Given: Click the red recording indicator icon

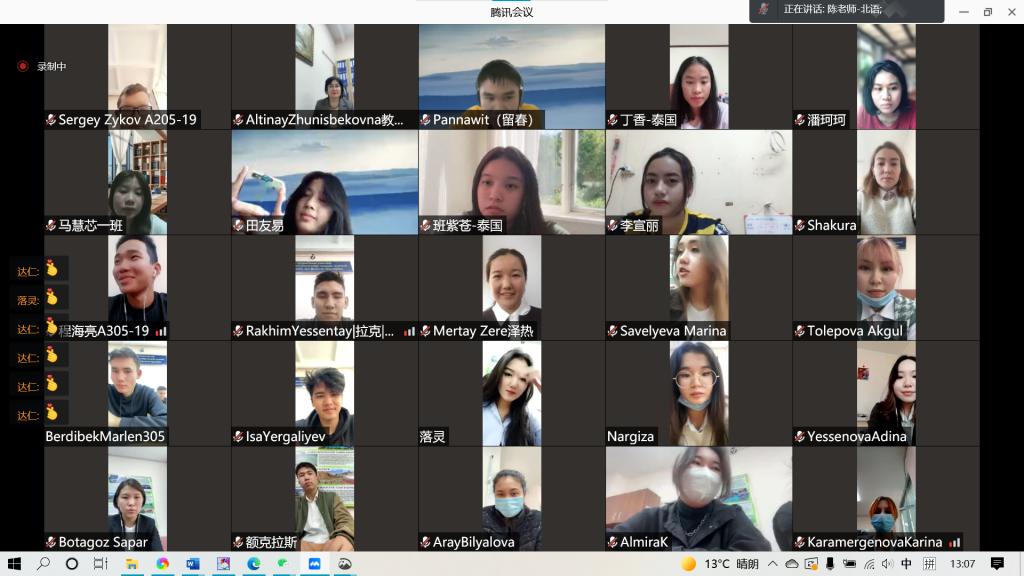Looking at the screenshot, I should (22, 66).
